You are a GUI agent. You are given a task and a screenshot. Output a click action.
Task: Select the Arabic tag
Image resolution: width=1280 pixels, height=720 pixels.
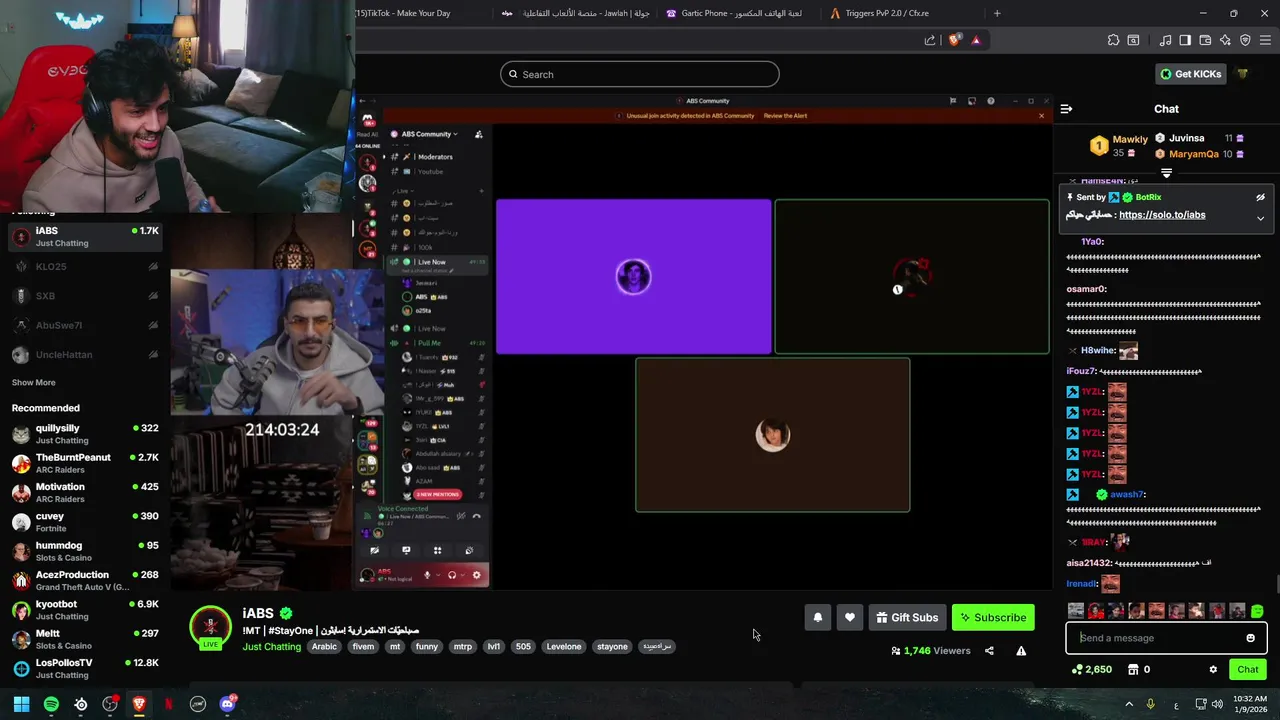324,647
